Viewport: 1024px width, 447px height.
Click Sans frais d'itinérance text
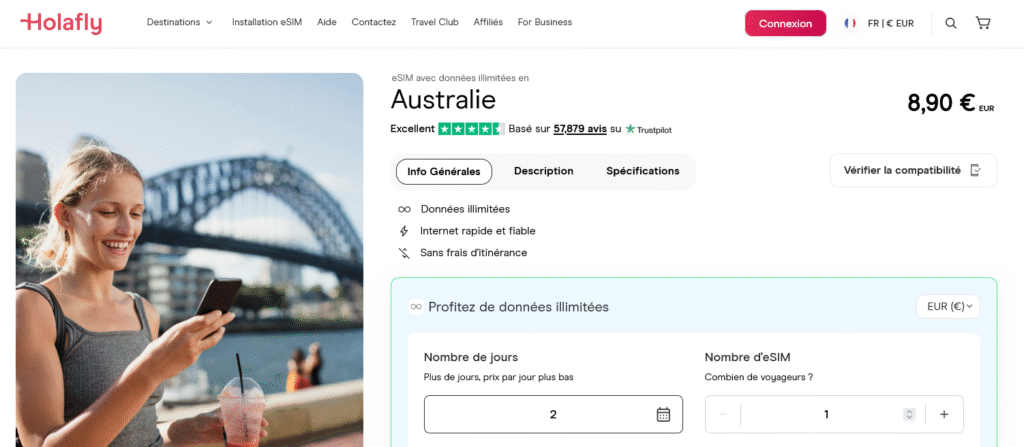[x=473, y=253]
